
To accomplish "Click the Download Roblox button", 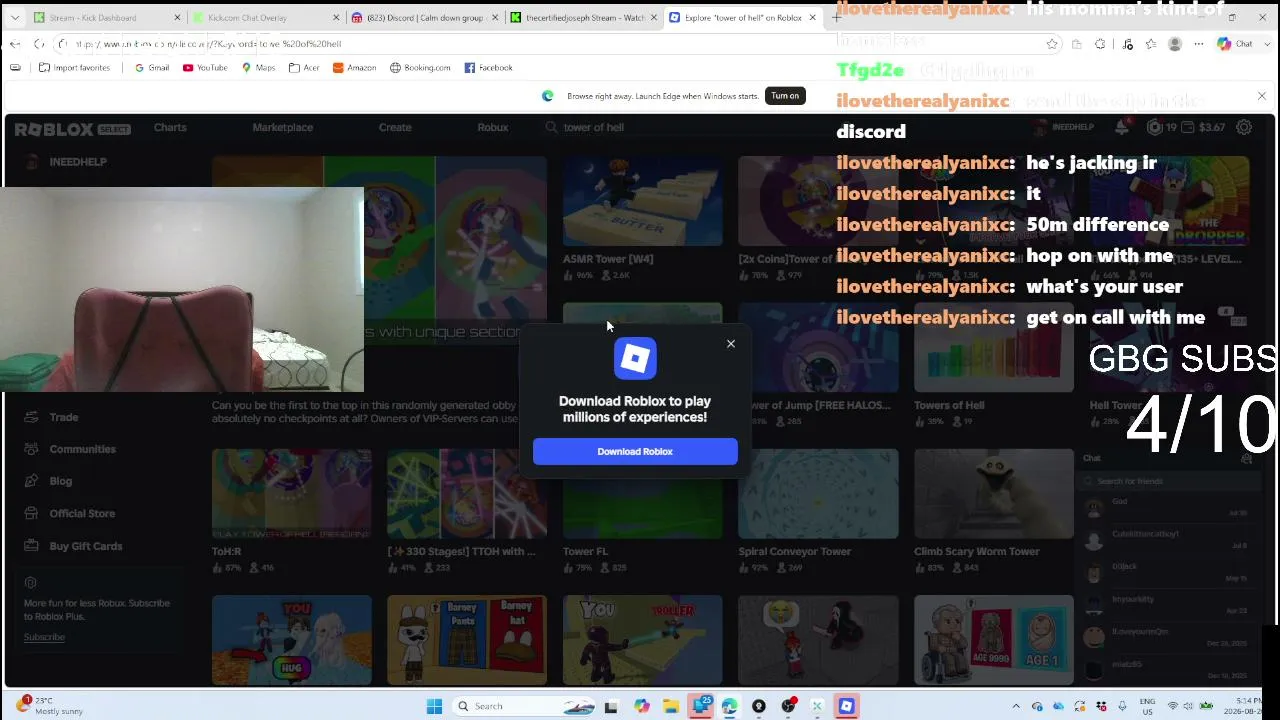I will click(x=635, y=451).
